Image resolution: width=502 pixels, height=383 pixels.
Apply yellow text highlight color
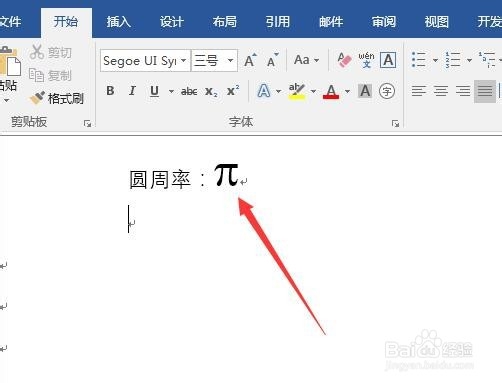pos(297,91)
